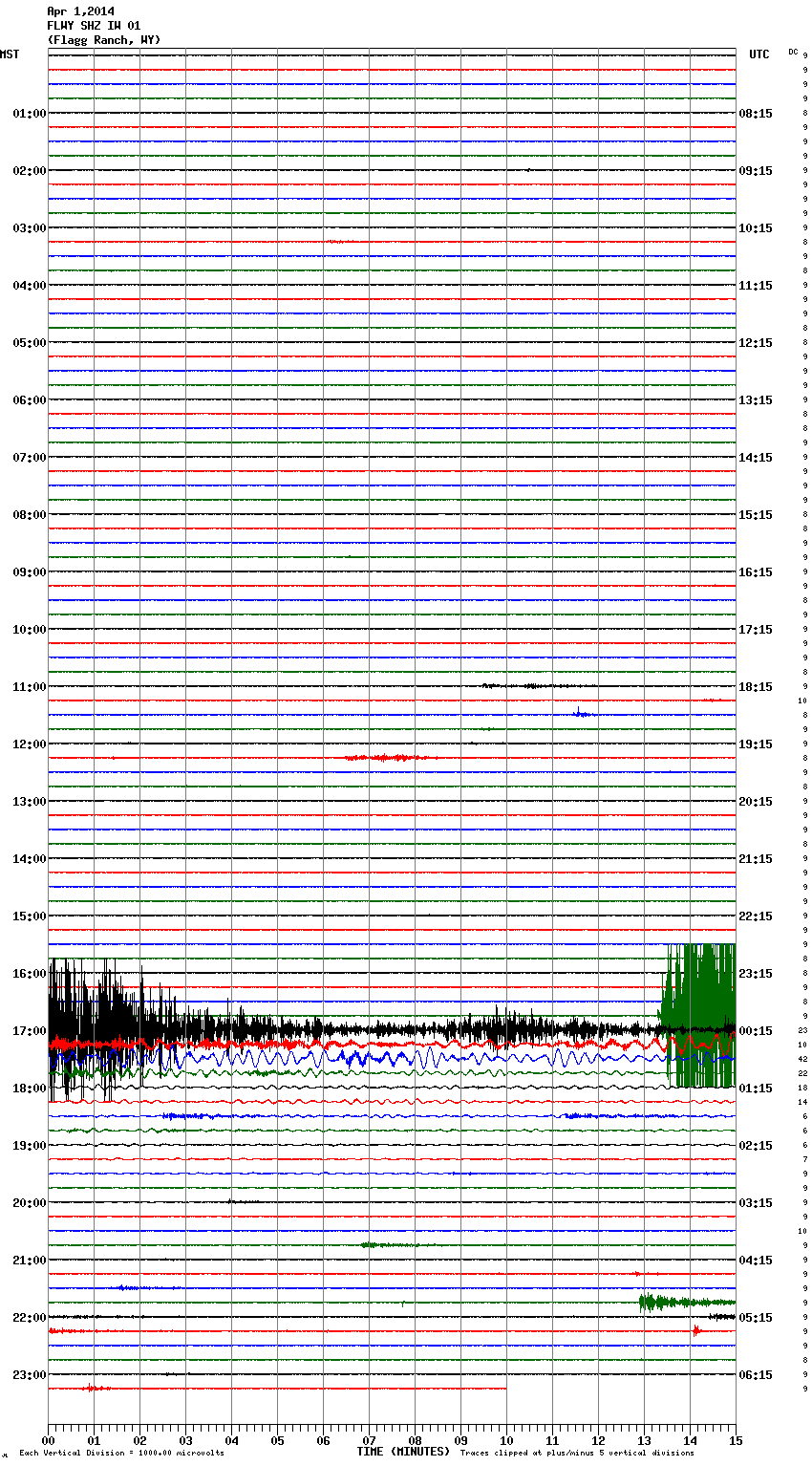
Task: Click the date text "Apr 1,2014"
Action: click(80, 11)
